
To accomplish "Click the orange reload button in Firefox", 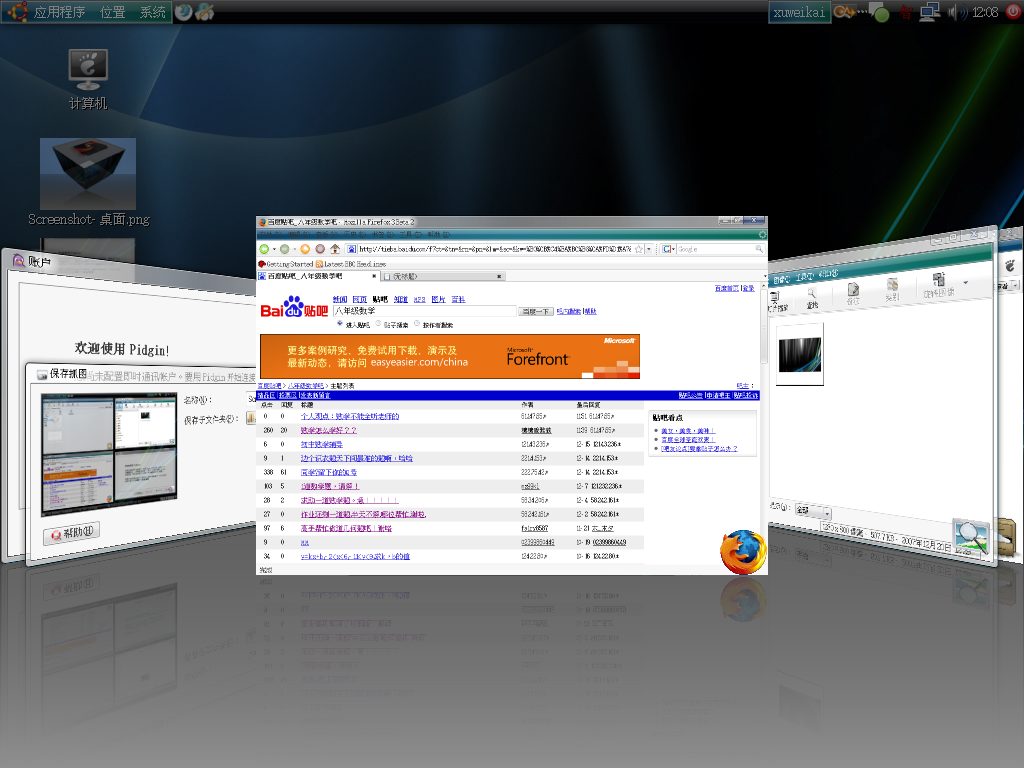I will [x=305, y=249].
